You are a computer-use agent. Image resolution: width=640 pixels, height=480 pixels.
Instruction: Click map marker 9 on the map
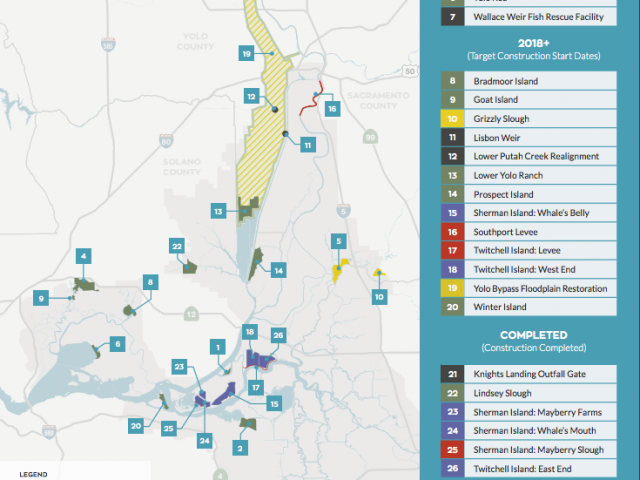click(41, 298)
